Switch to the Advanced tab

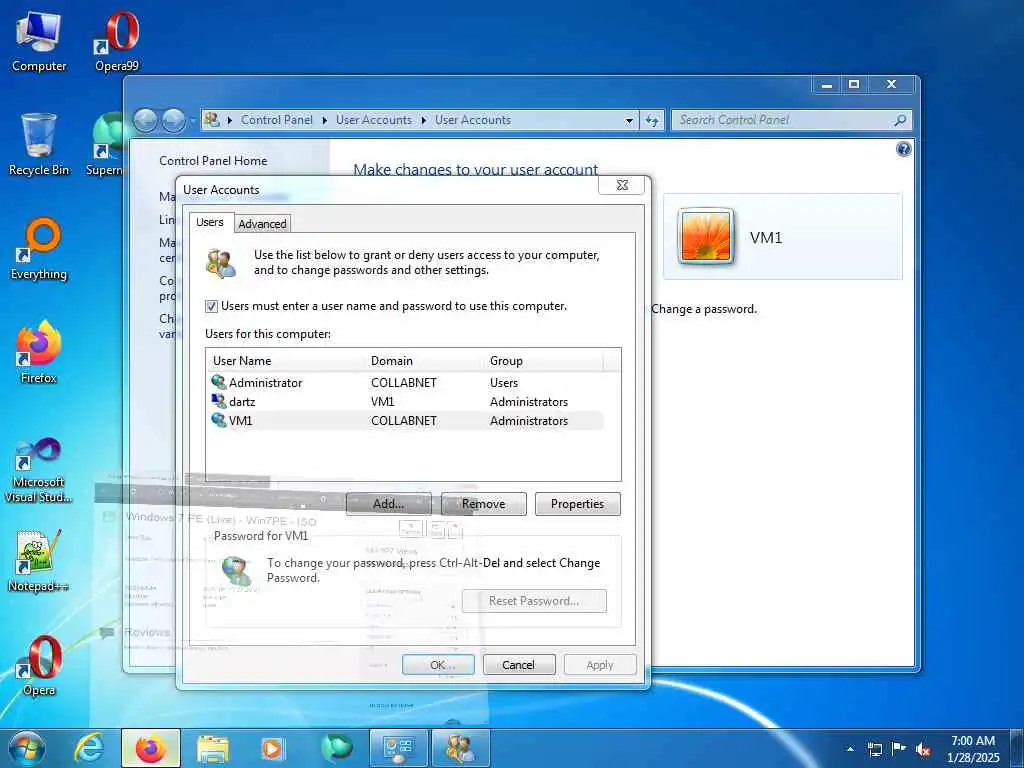[x=262, y=224]
